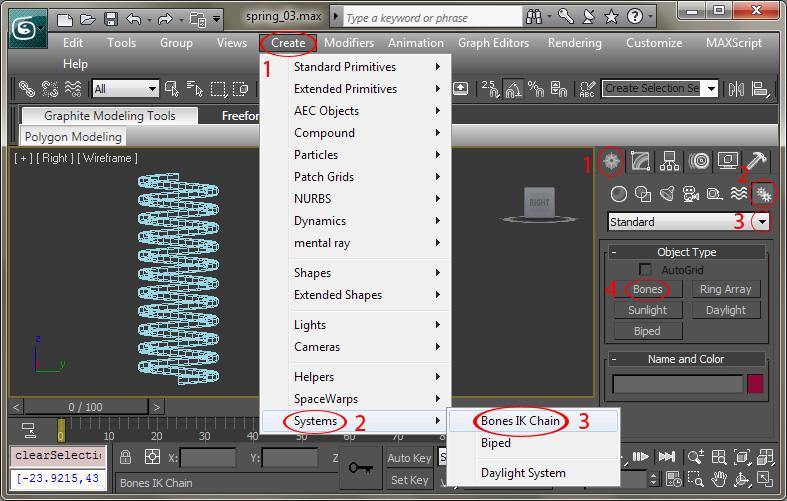
Task: Open the object color swatch
Action: (x=756, y=384)
